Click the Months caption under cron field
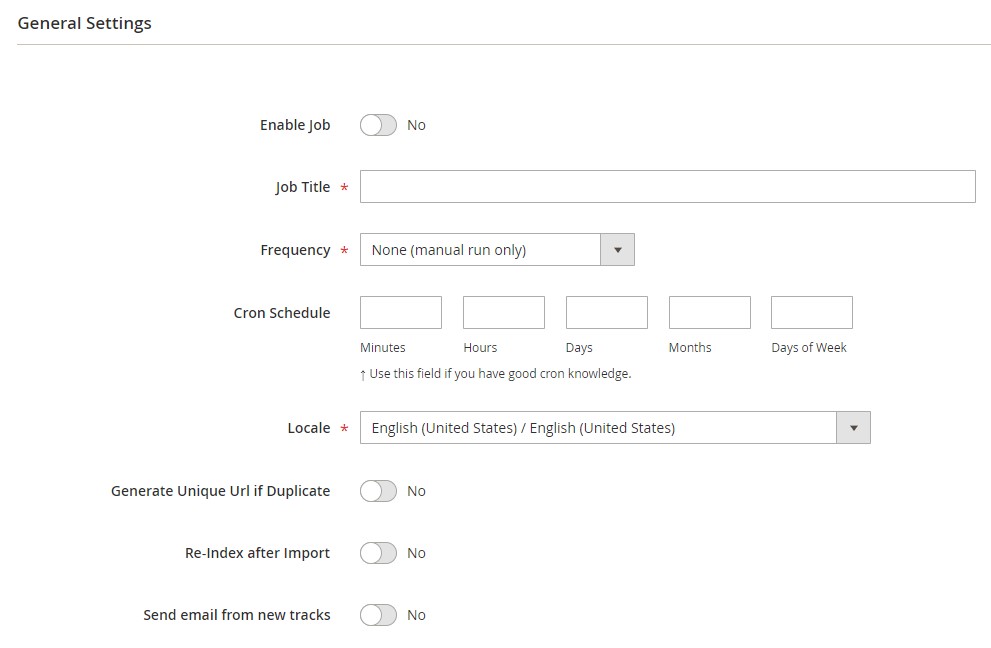The image size is (991, 648). [x=690, y=348]
